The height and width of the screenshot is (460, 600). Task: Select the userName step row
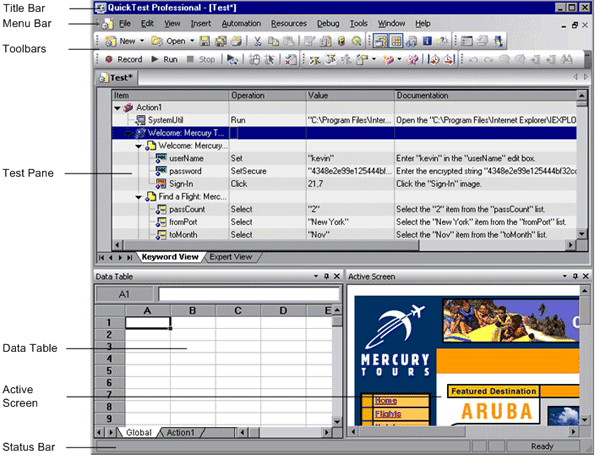[344, 158]
